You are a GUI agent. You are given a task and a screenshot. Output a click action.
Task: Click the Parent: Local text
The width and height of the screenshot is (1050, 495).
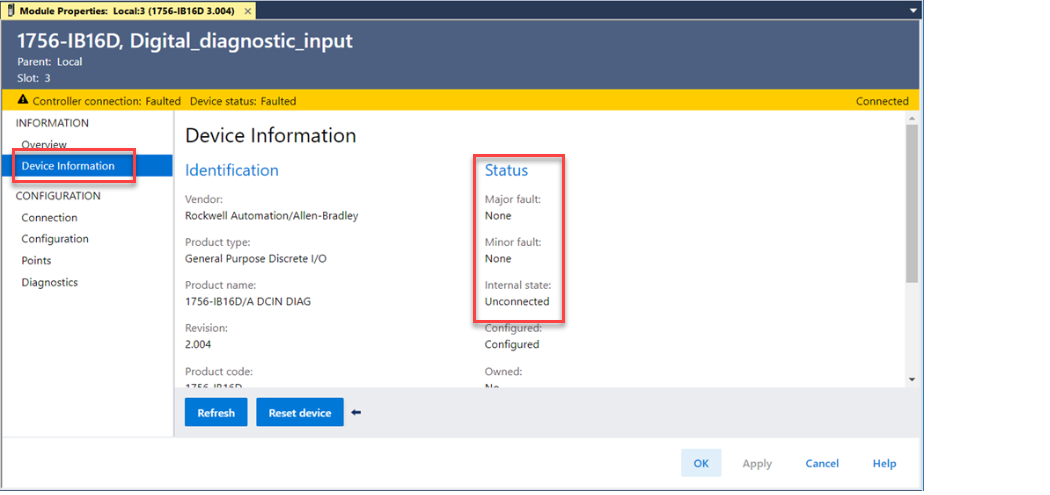pyautogui.click(x=50, y=62)
